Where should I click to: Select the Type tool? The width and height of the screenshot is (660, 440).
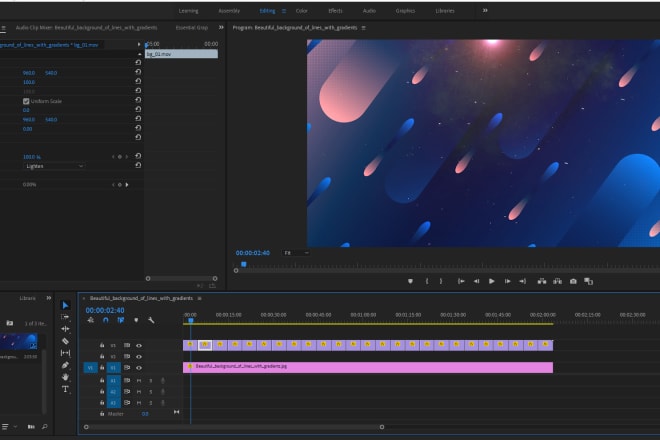click(x=65, y=389)
